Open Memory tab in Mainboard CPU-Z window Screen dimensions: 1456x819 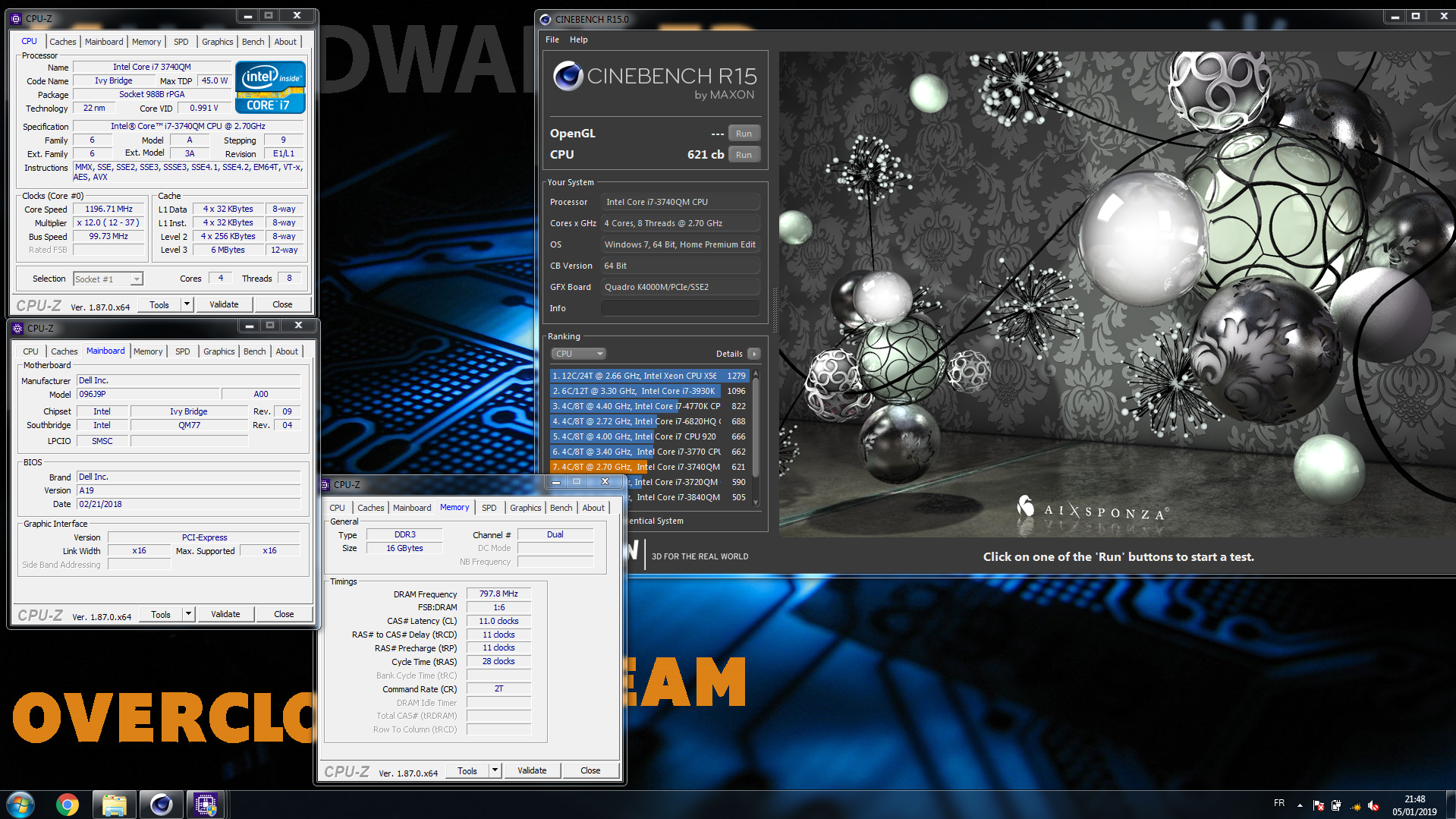coord(148,351)
